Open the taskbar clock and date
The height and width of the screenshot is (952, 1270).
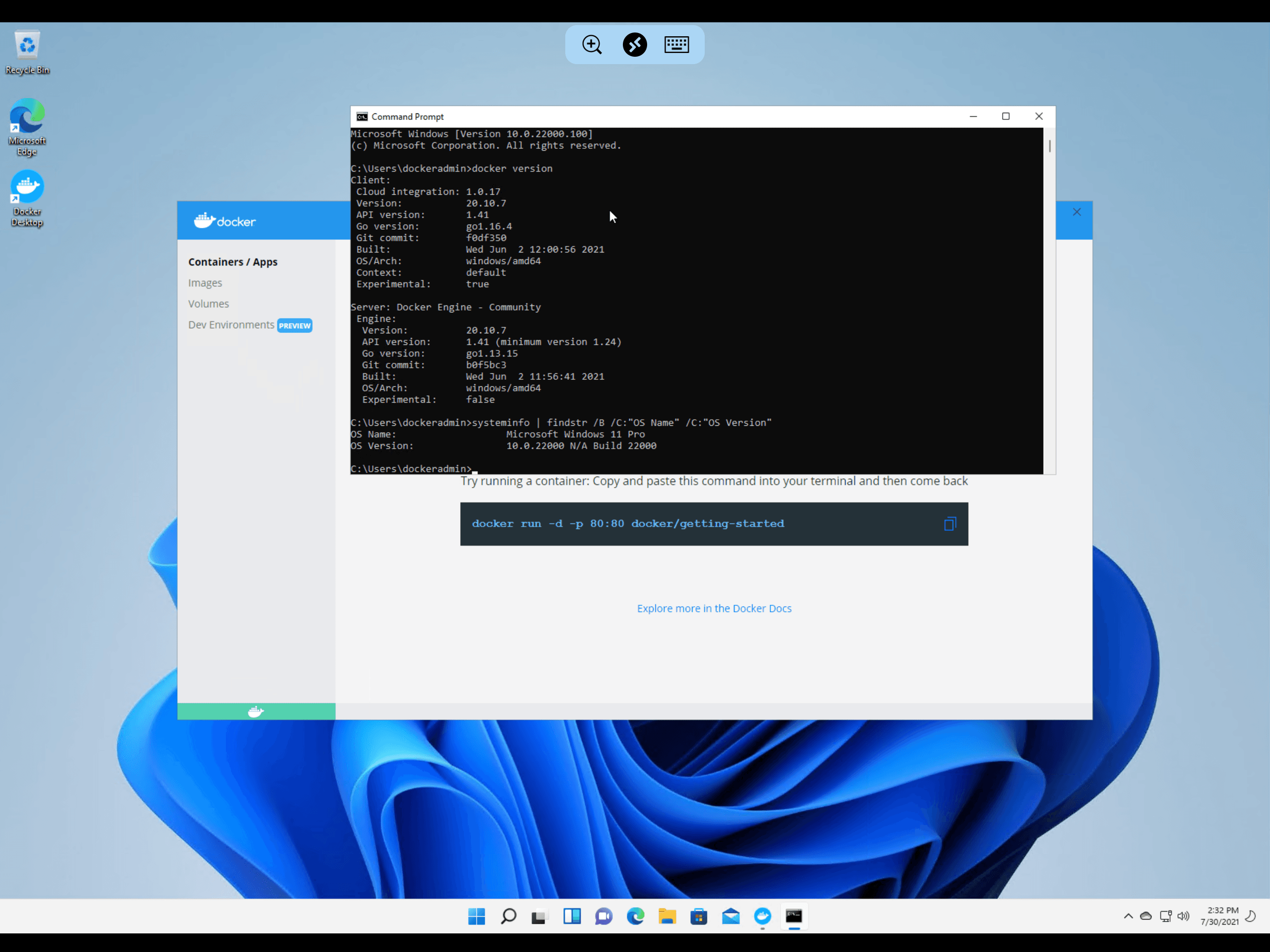(1219, 916)
